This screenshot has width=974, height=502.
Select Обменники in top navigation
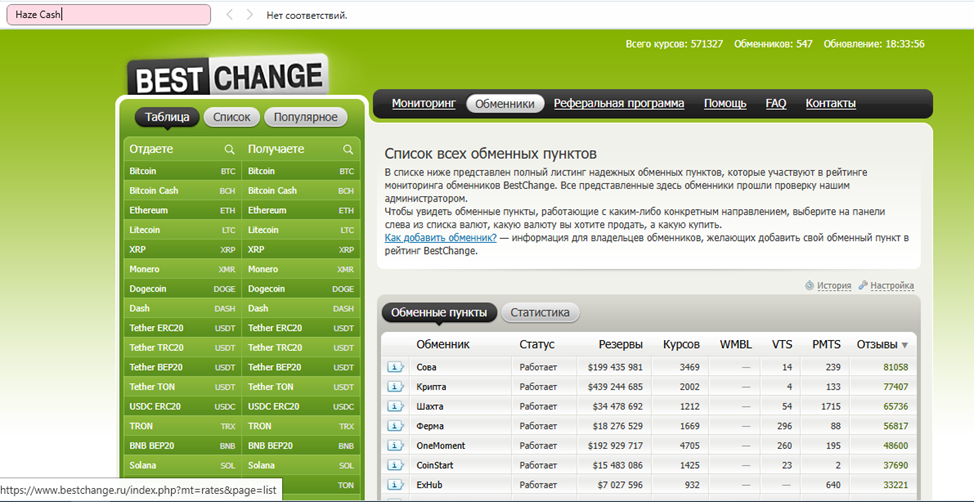coord(505,104)
